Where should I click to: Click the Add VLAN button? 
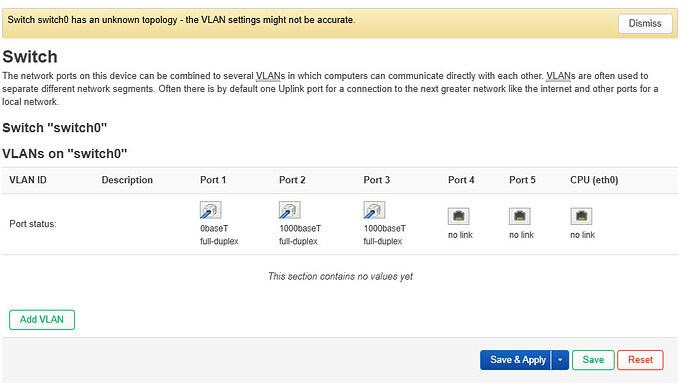42,320
